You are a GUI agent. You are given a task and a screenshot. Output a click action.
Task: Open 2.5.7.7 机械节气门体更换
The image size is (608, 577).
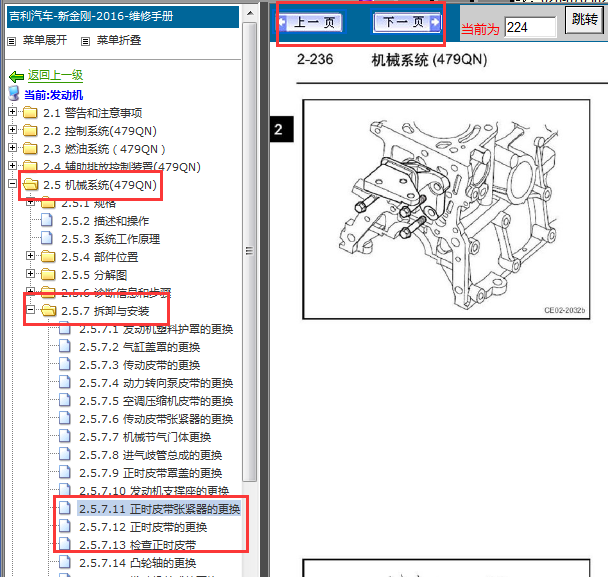click(x=145, y=437)
